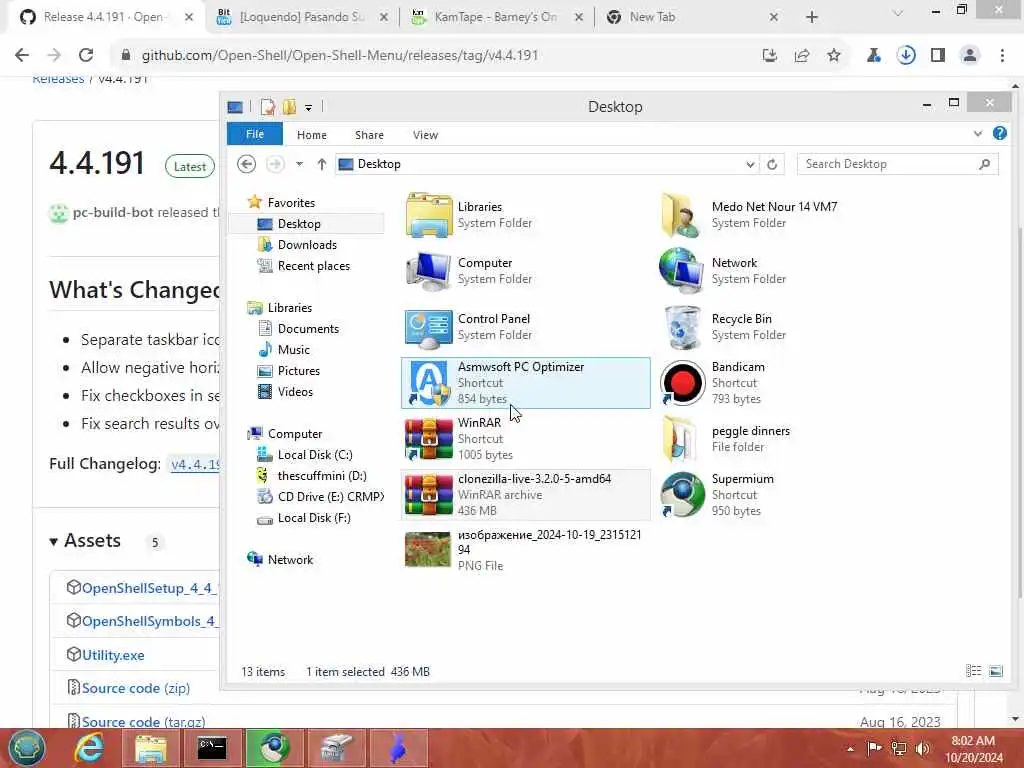Open the Home ribbon tab

(312, 135)
